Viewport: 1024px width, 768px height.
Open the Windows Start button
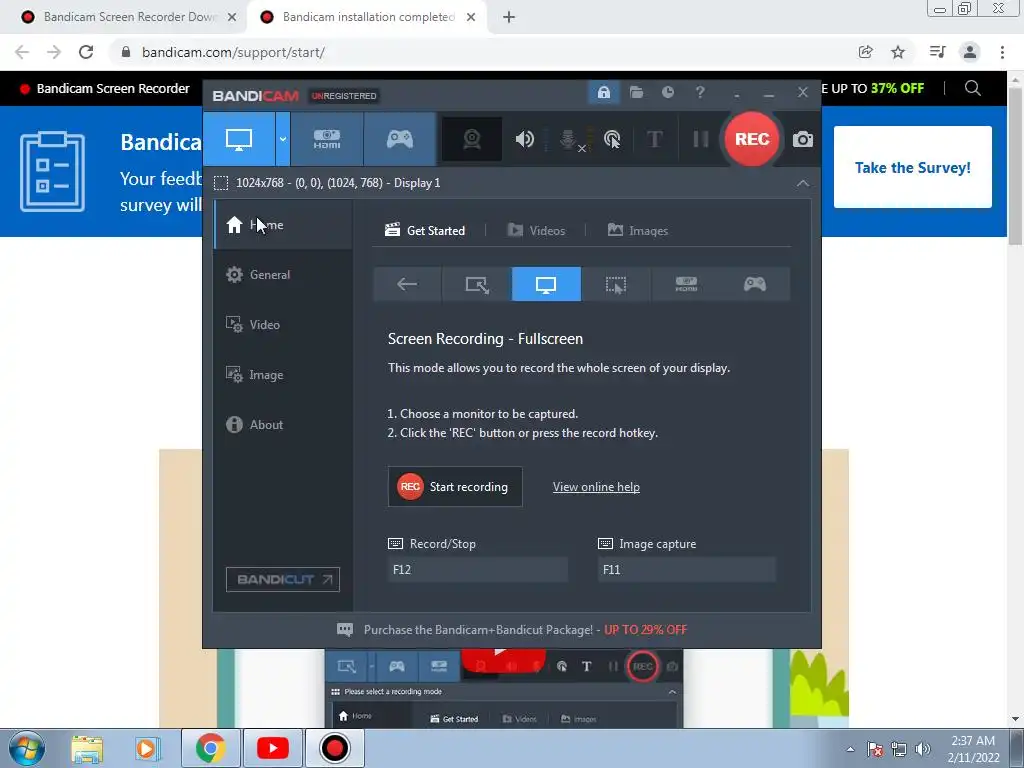pos(26,748)
